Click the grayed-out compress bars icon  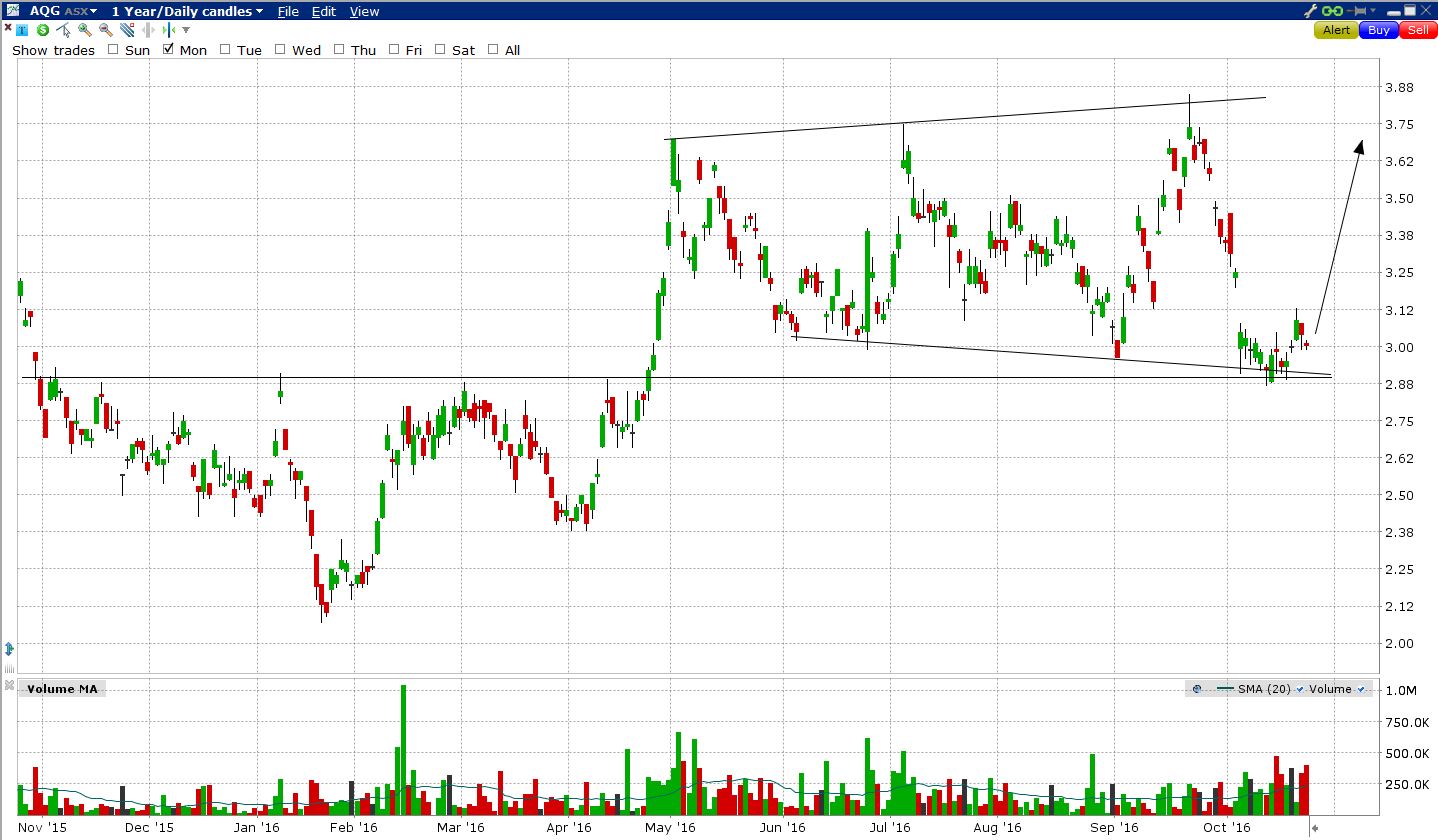(148, 30)
